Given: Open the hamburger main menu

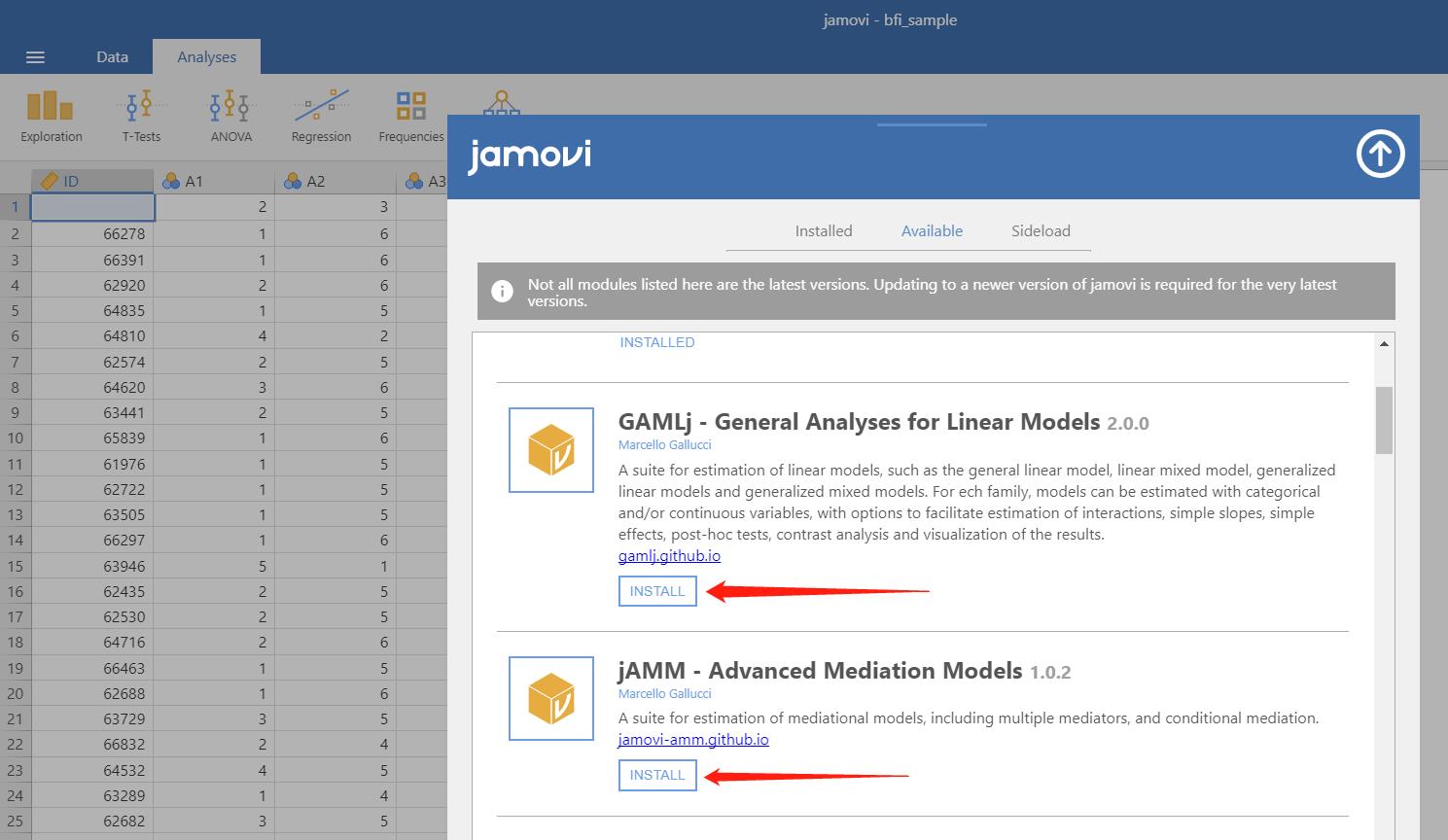Looking at the screenshot, I should click(35, 57).
